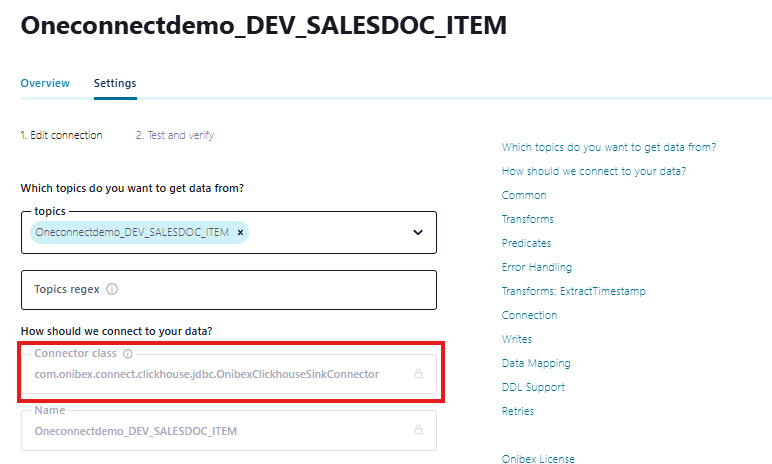Go to step 2 Test and verify

[175, 135]
